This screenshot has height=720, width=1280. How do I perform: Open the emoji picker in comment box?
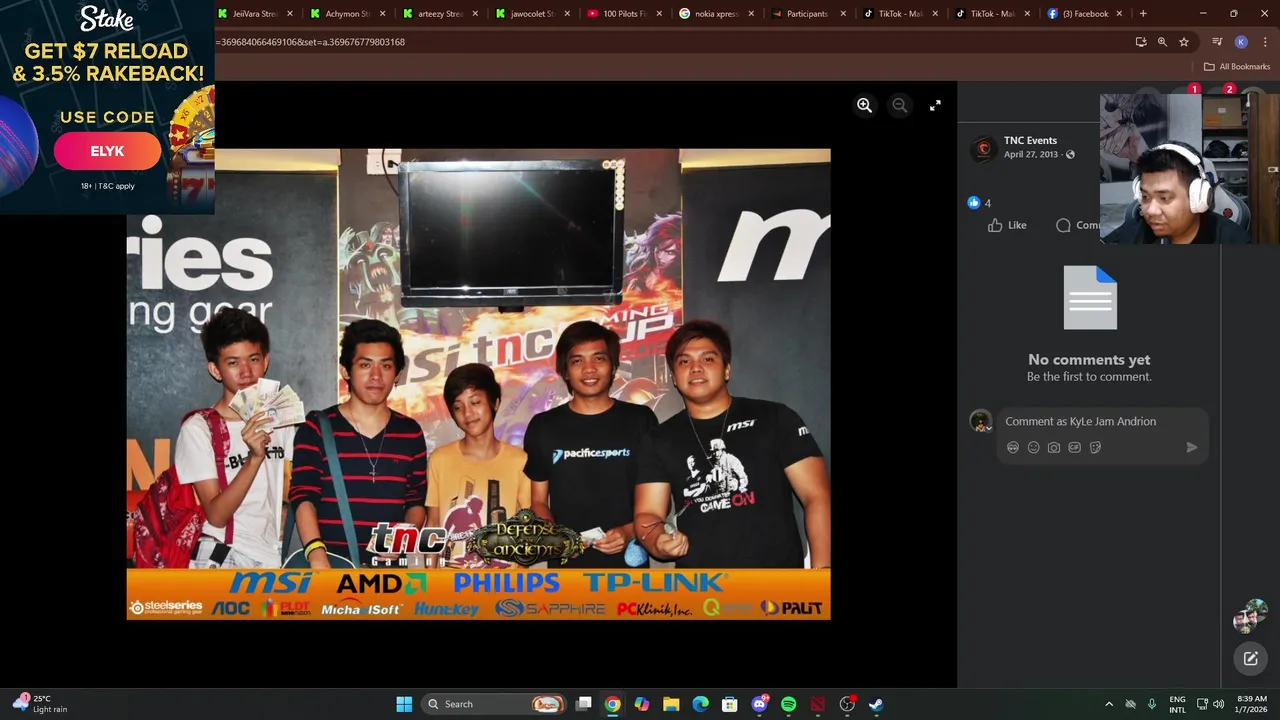[x=1034, y=448]
